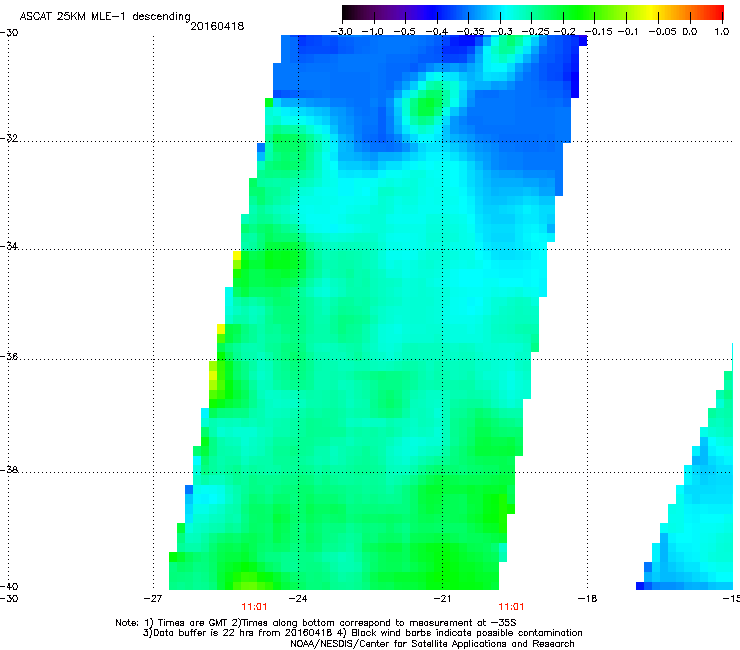Click the date label '20160418' near the title
This screenshot has height=650, width=740.
(217, 26)
